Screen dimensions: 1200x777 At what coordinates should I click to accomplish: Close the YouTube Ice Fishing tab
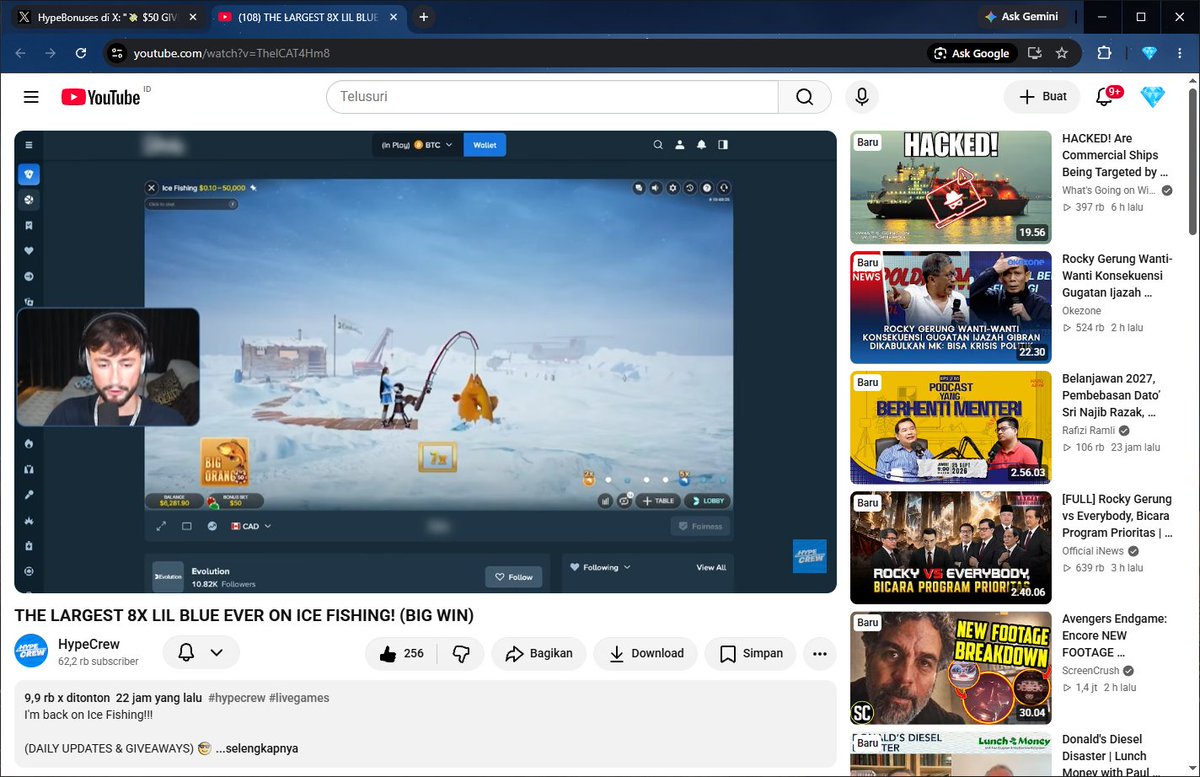pyautogui.click(x=393, y=17)
